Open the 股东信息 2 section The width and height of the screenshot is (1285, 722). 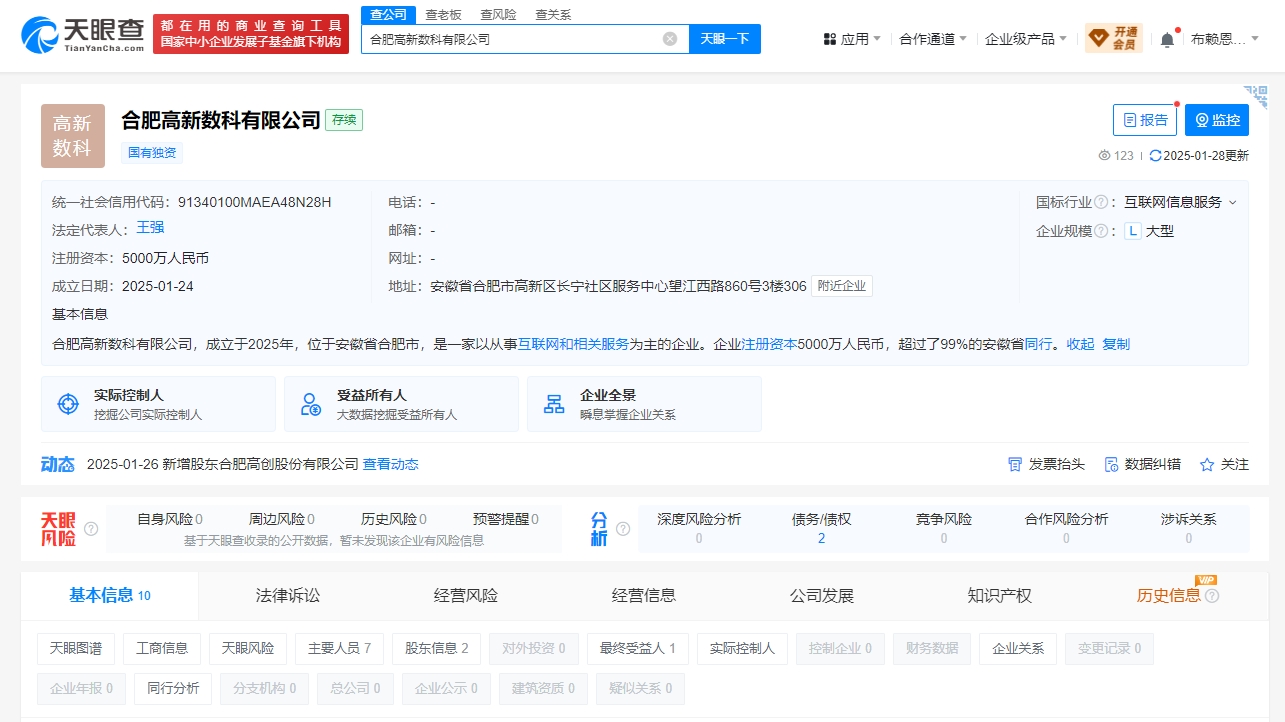point(436,648)
